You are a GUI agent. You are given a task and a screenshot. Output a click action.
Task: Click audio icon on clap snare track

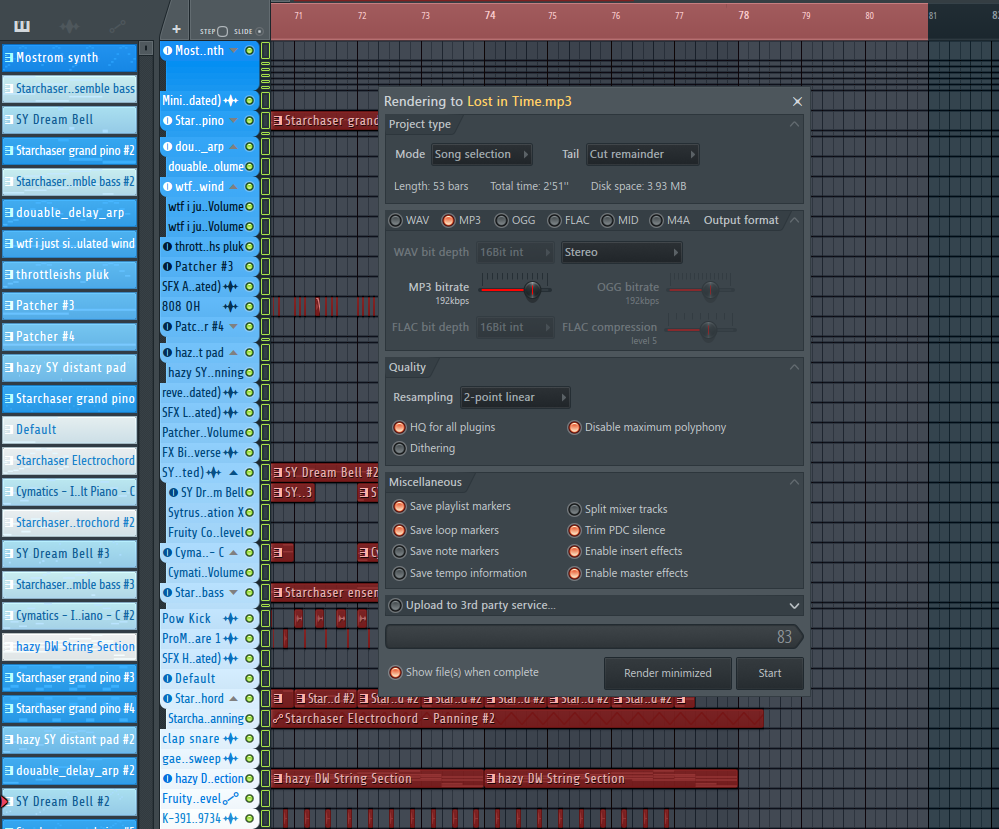click(x=231, y=739)
